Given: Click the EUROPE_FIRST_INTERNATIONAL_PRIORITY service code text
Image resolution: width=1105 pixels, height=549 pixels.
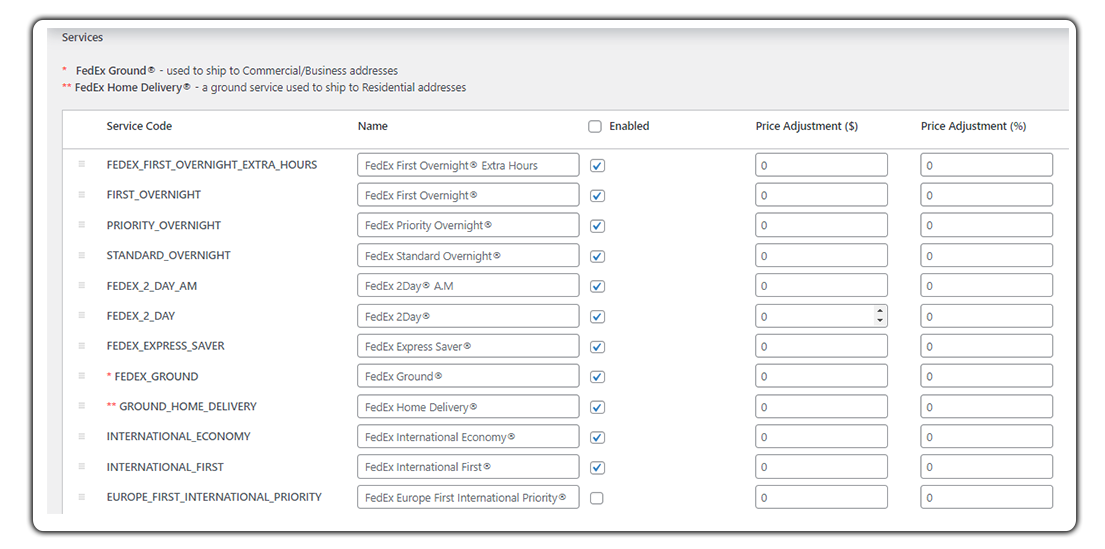Looking at the screenshot, I should coord(214,497).
